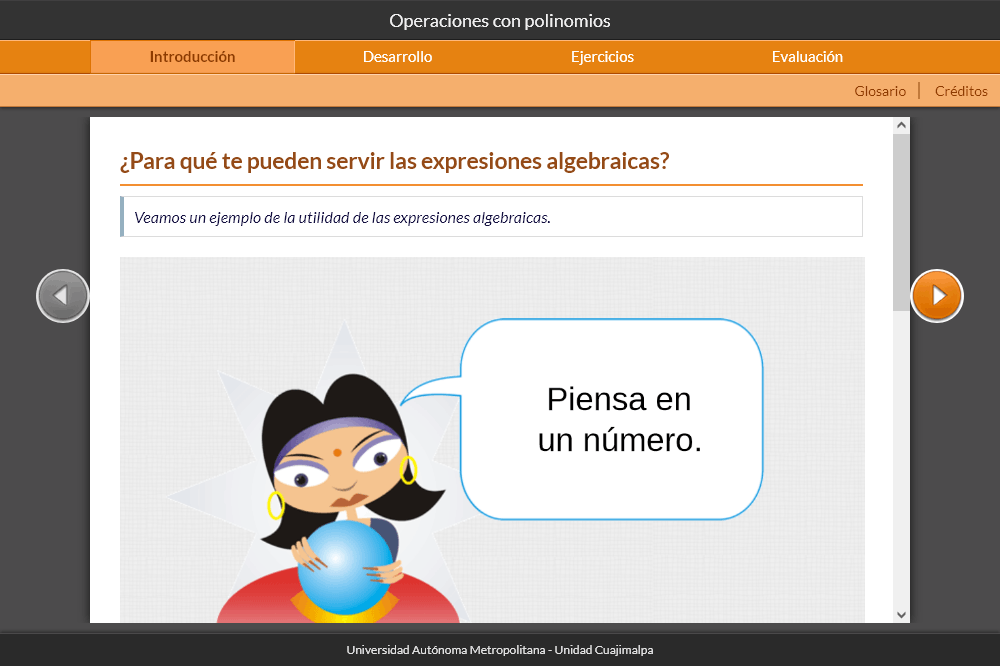Click the fortune teller's crystal ball
1000x666 pixels.
[x=345, y=567]
